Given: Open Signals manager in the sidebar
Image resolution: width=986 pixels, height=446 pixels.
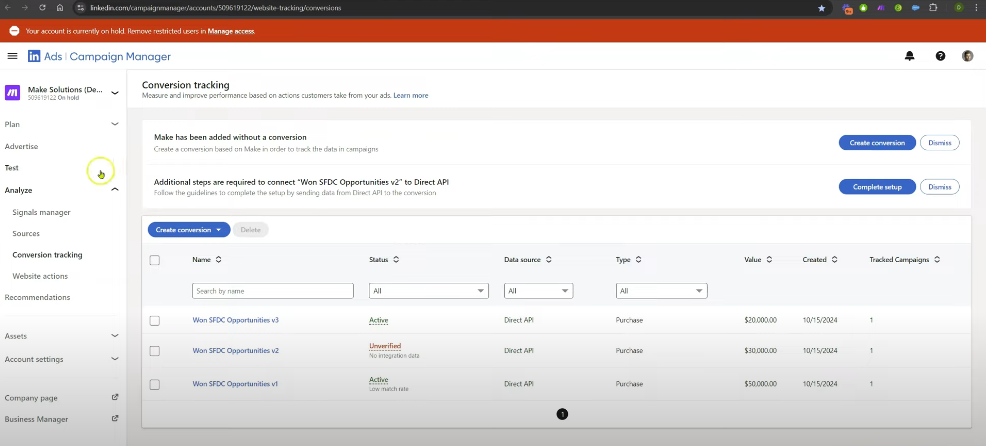Looking at the screenshot, I should coord(42,213).
